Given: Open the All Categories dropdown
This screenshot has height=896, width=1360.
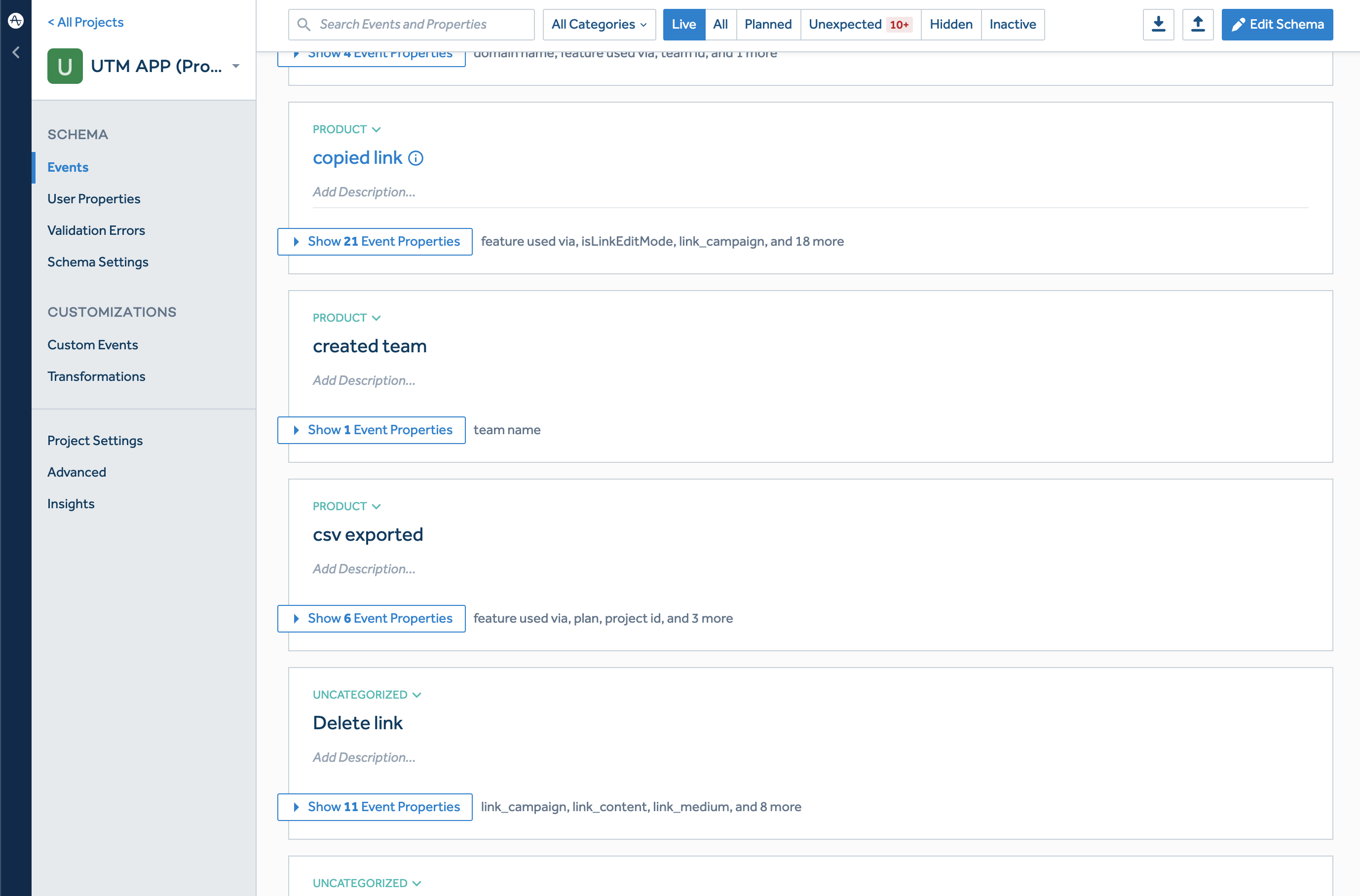Looking at the screenshot, I should (x=599, y=25).
